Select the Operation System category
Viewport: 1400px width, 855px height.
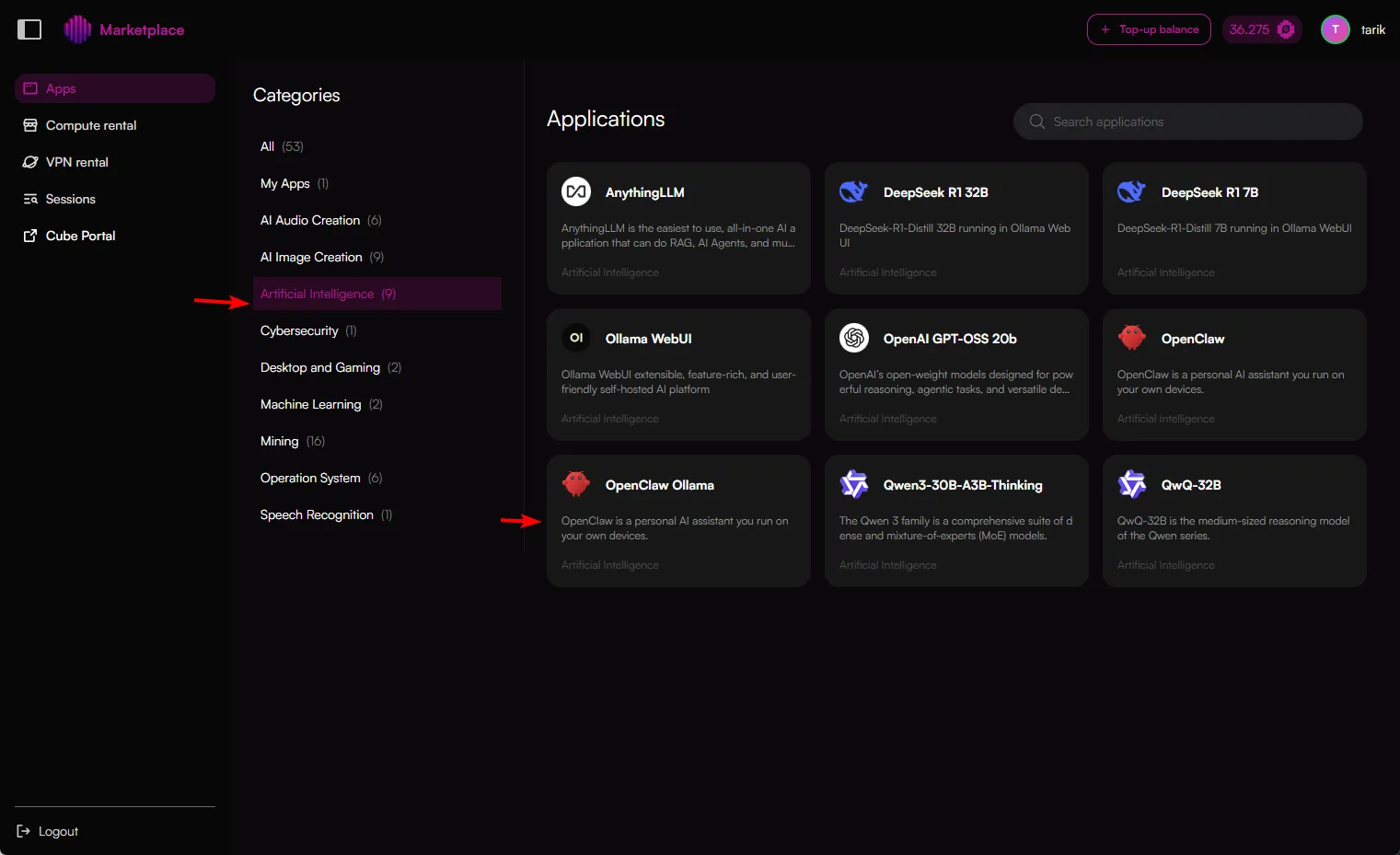377,478
